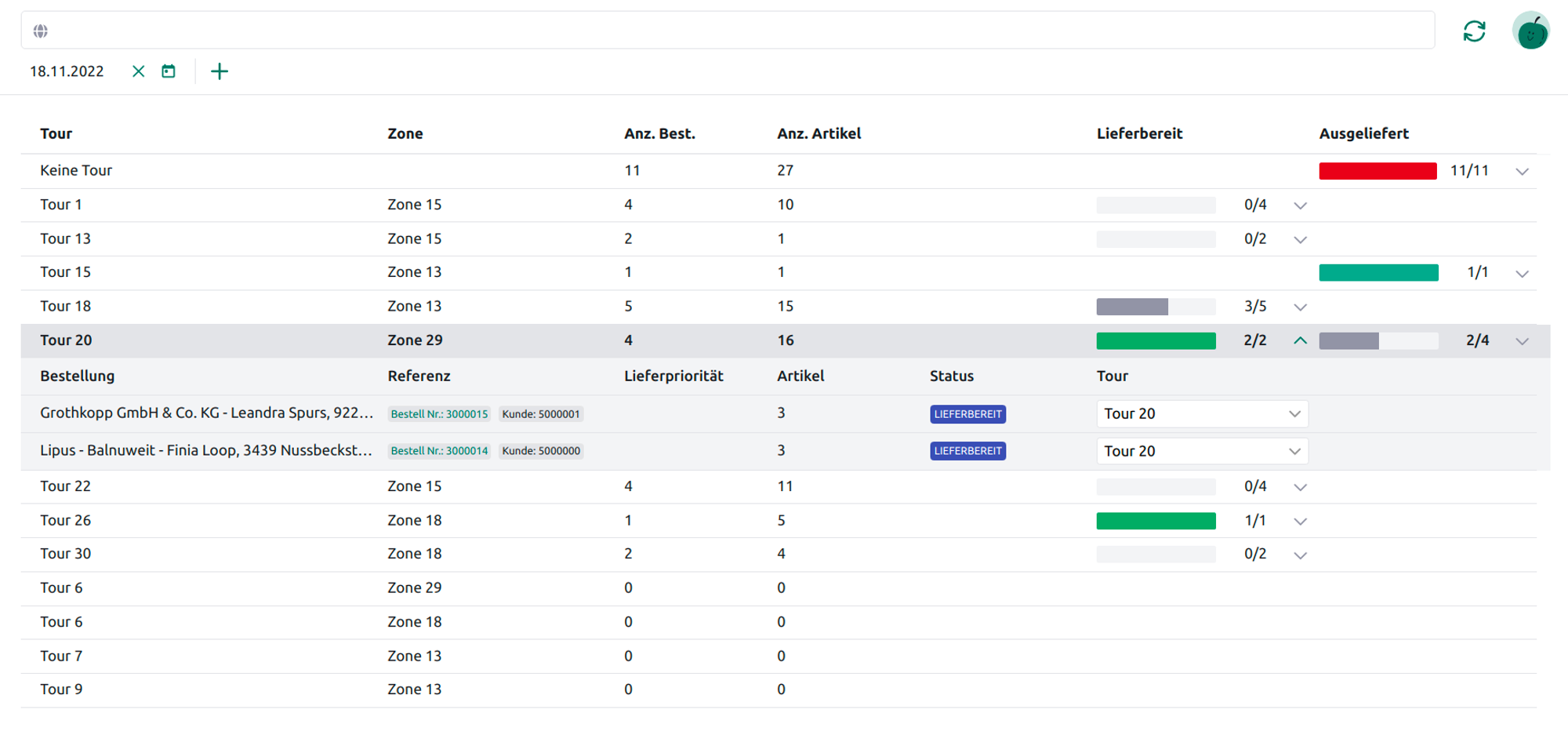Expand Keine Tour delivered orders

1522,171
